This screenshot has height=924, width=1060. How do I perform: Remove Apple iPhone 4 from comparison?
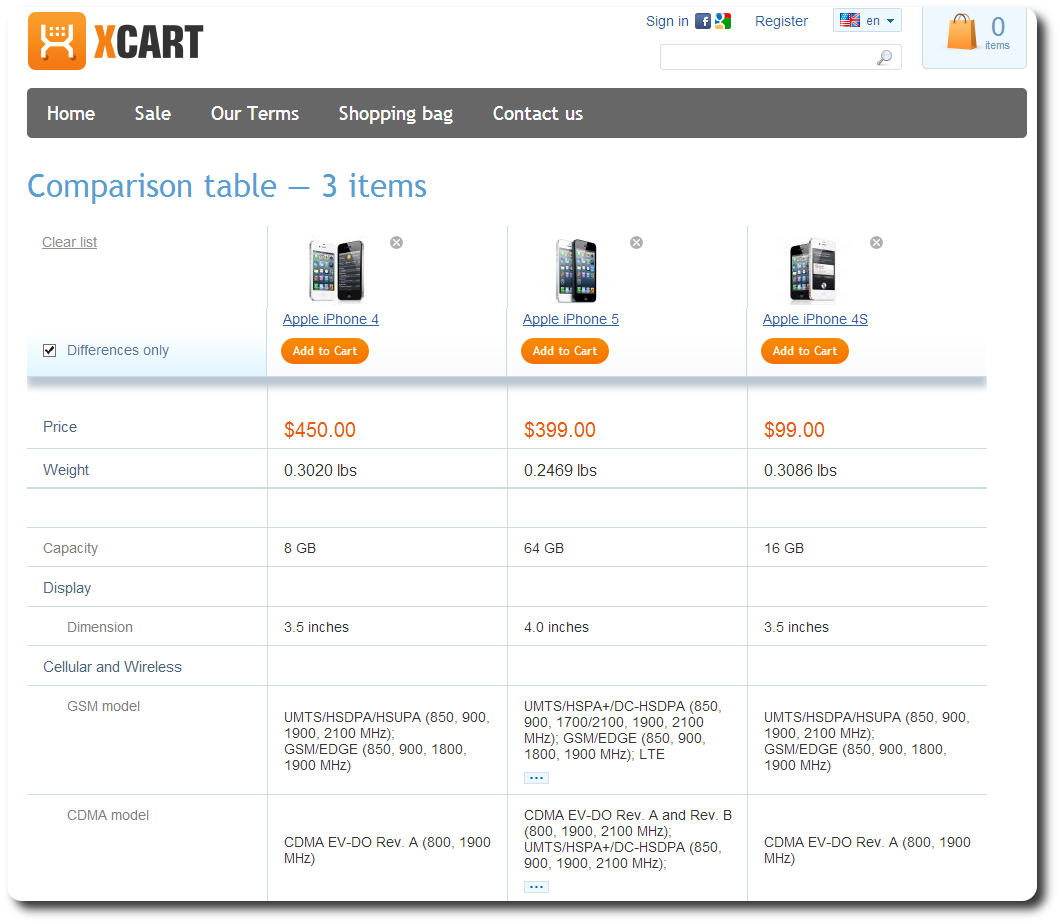coord(397,243)
